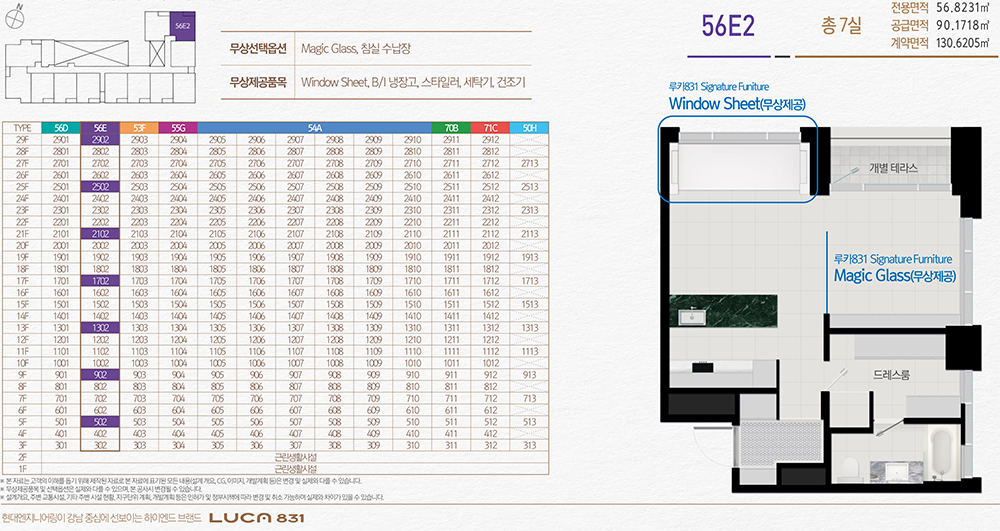
Task: Select the purple 56E type header
Action: coord(100,128)
